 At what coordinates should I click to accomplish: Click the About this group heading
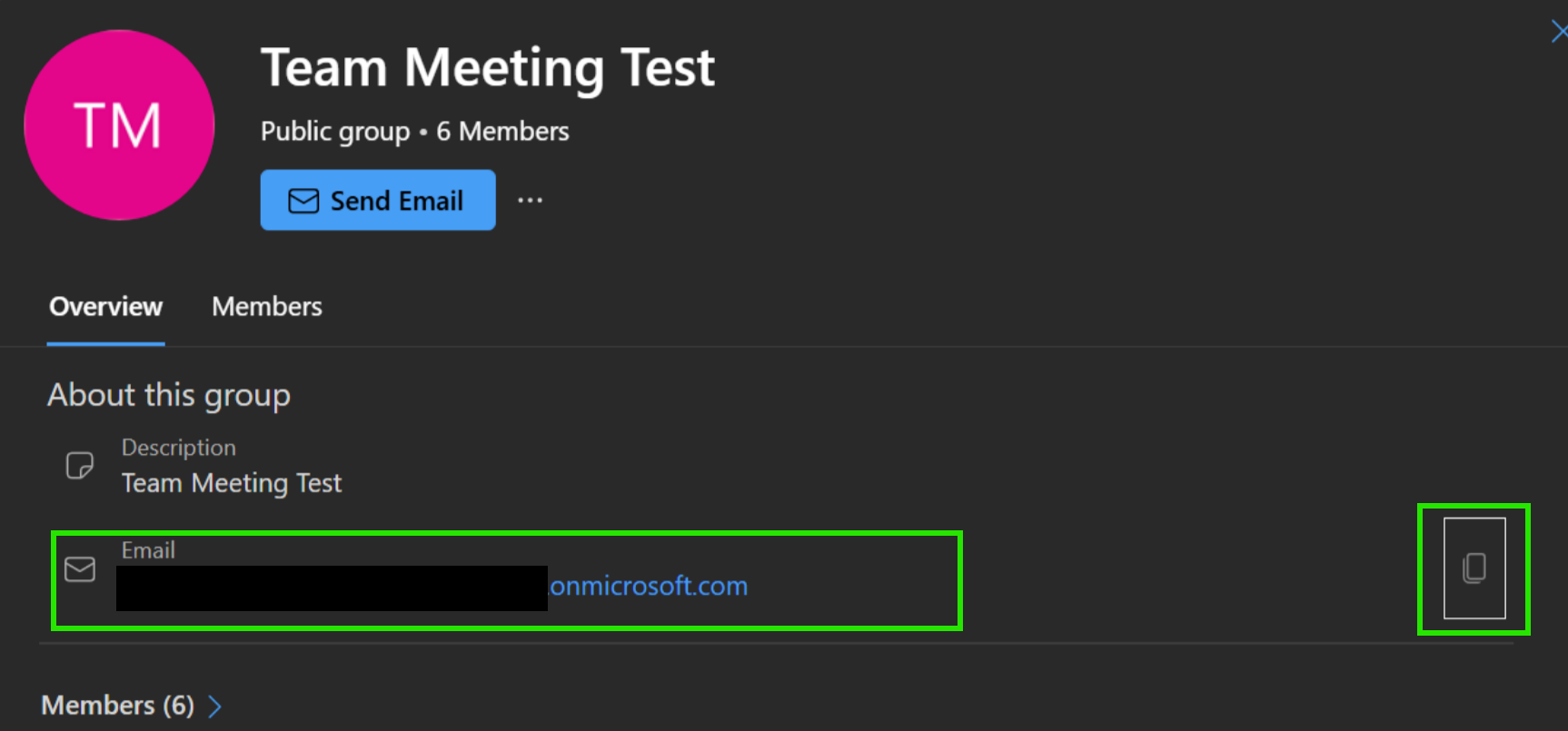pos(169,396)
